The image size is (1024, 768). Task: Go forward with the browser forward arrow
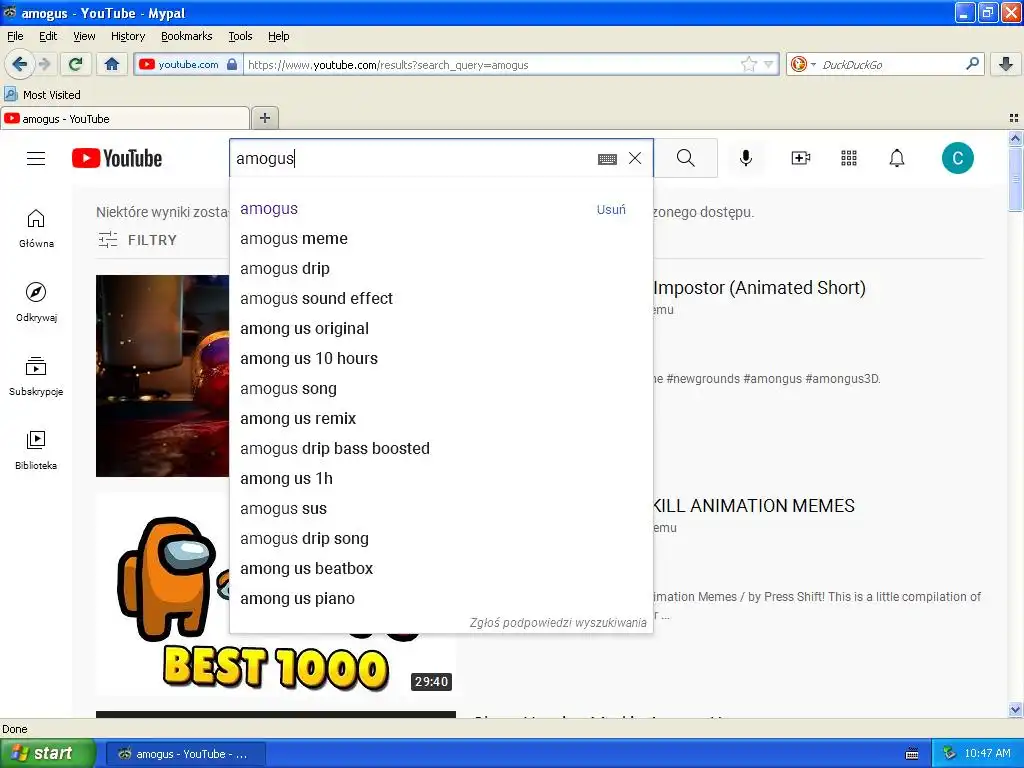coord(44,64)
